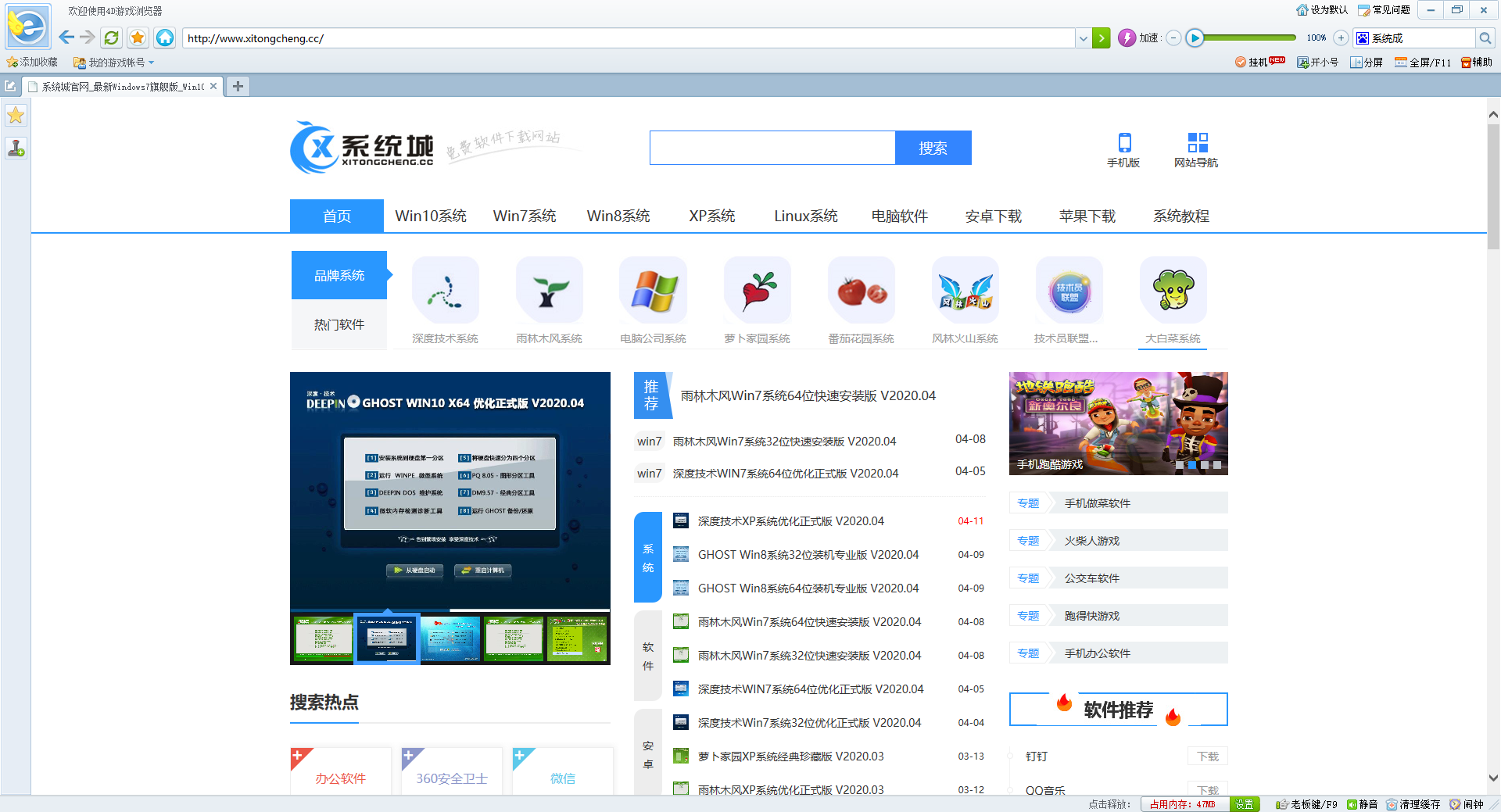Select the 热门软件 side tab

pos(339,324)
